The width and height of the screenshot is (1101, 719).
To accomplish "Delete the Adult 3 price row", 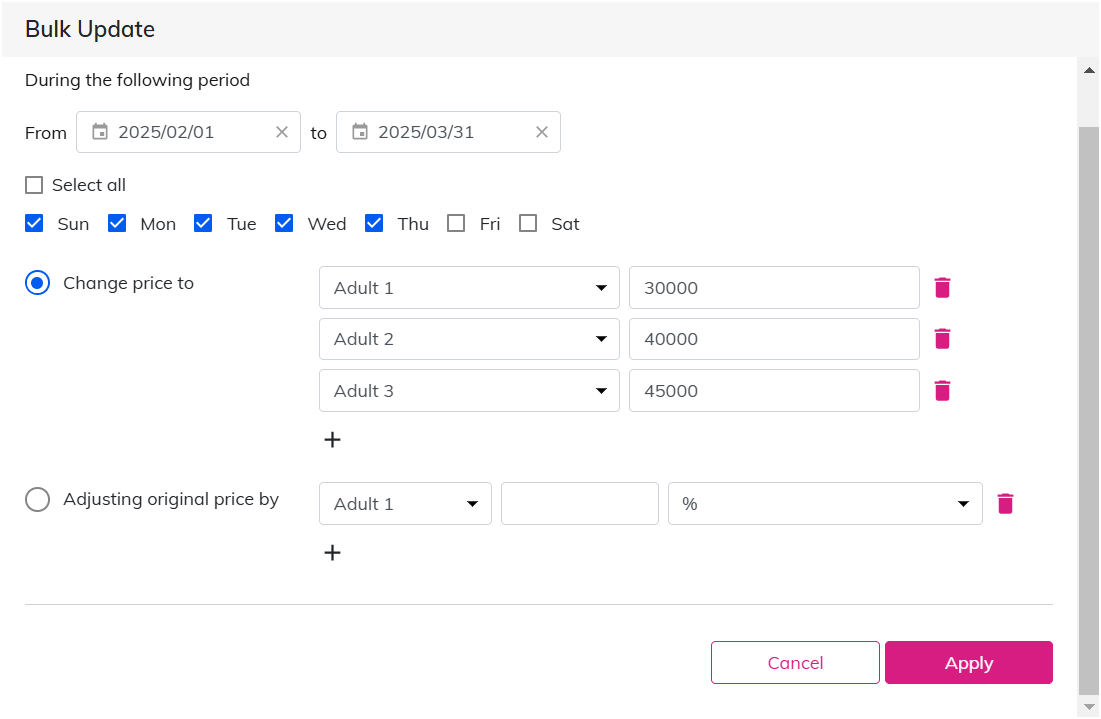I will click(x=942, y=391).
